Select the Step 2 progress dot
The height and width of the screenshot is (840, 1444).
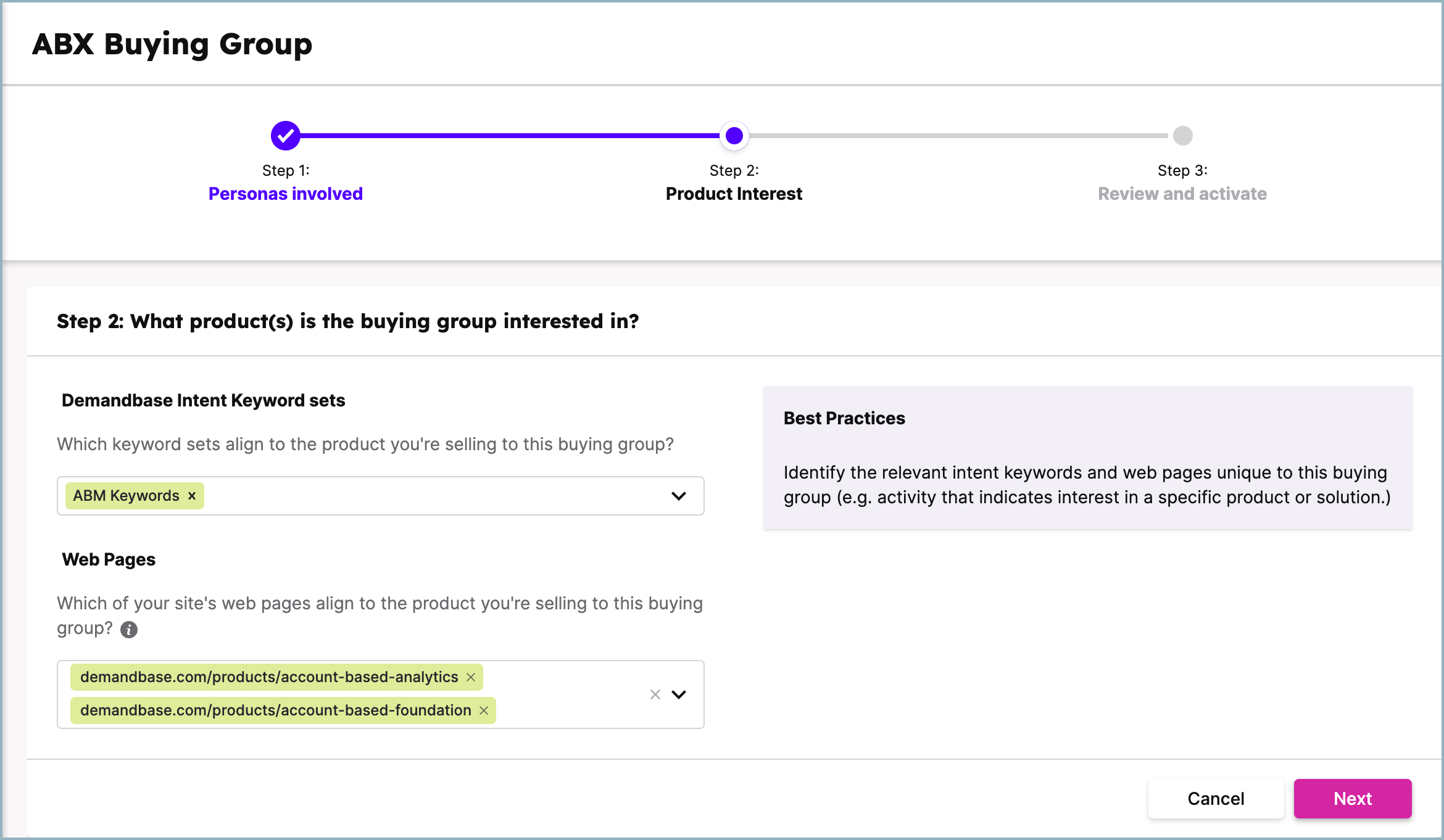click(734, 135)
